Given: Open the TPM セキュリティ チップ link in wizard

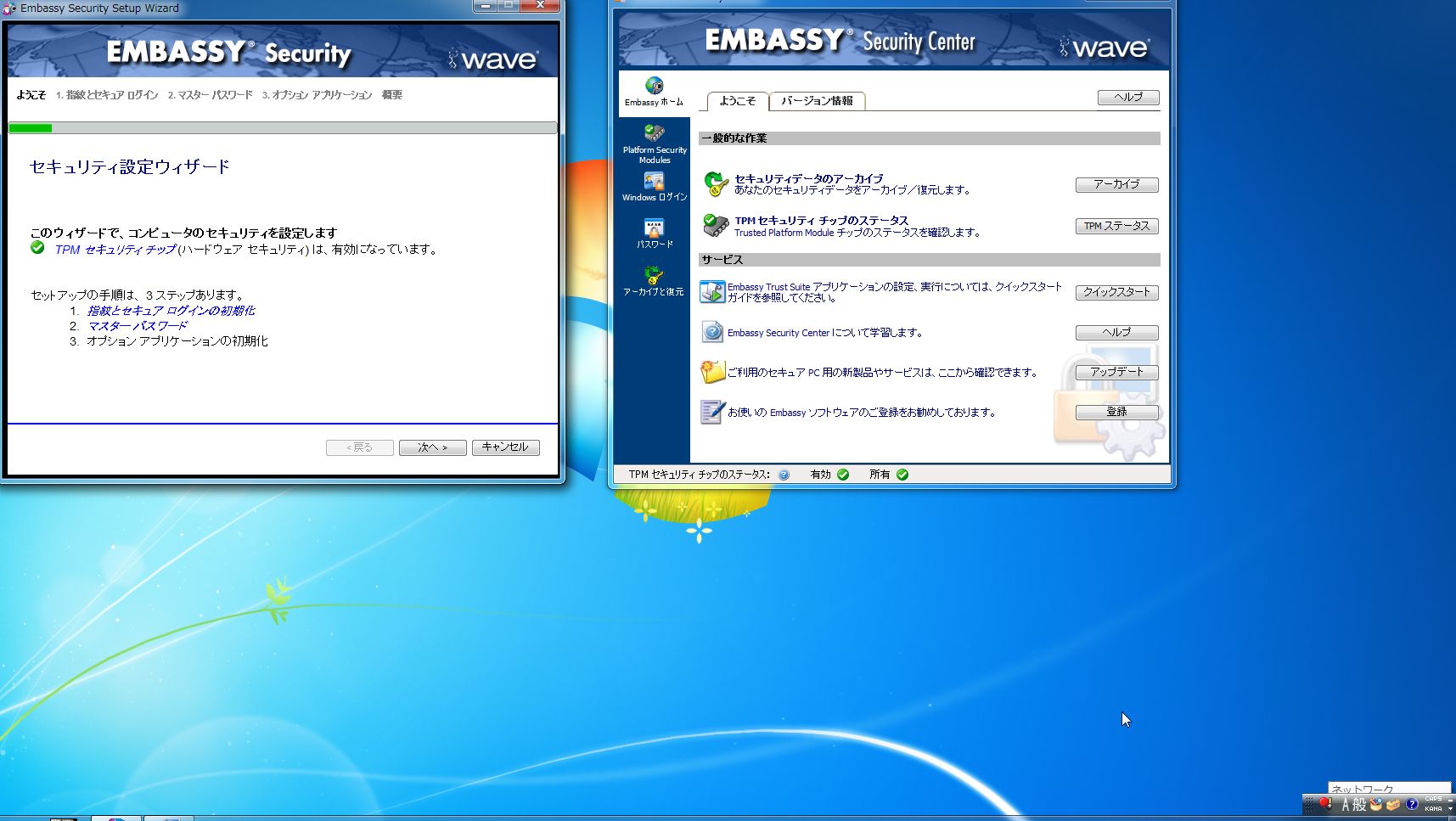Looking at the screenshot, I should [115, 250].
